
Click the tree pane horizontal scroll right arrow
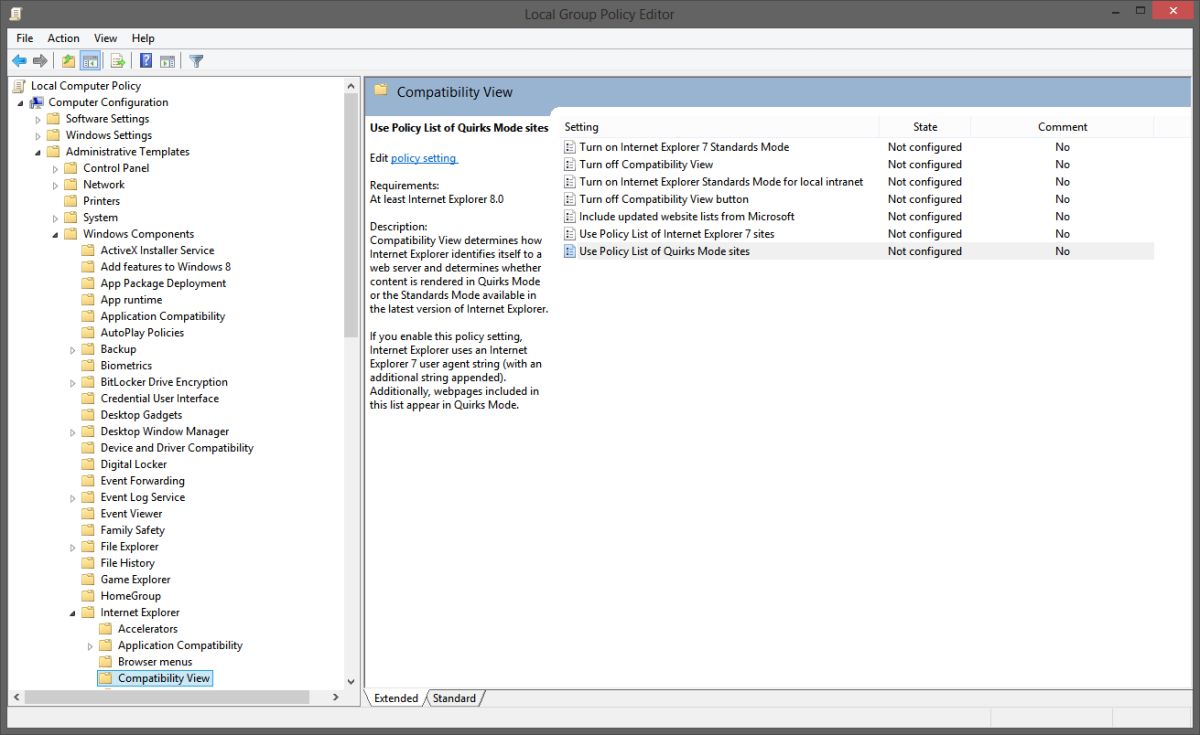pyautogui.click(x=336, y=696)
